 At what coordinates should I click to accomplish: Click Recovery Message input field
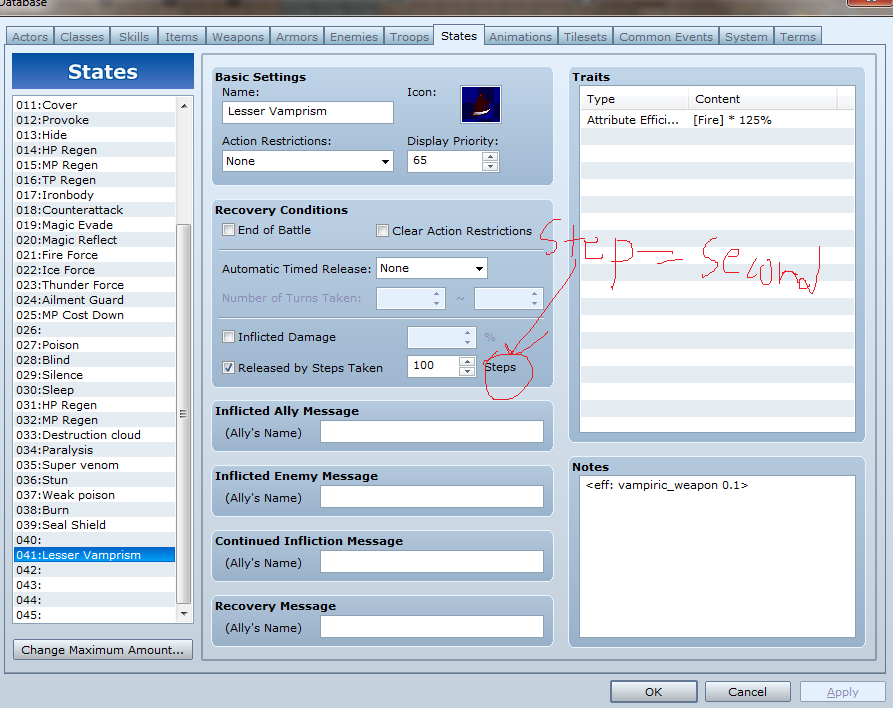[x=432, y=627]
